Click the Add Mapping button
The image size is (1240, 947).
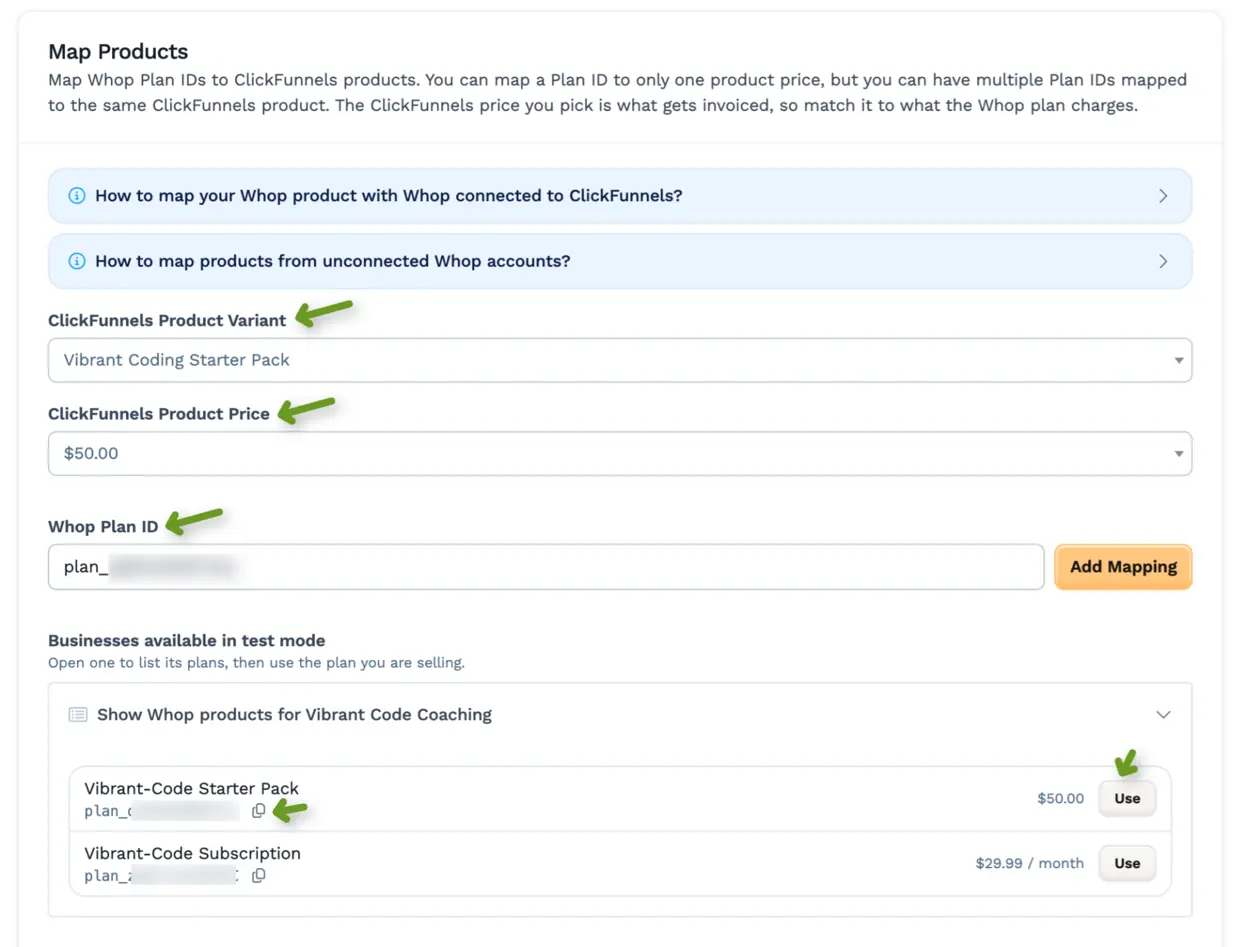(1123, 567)
